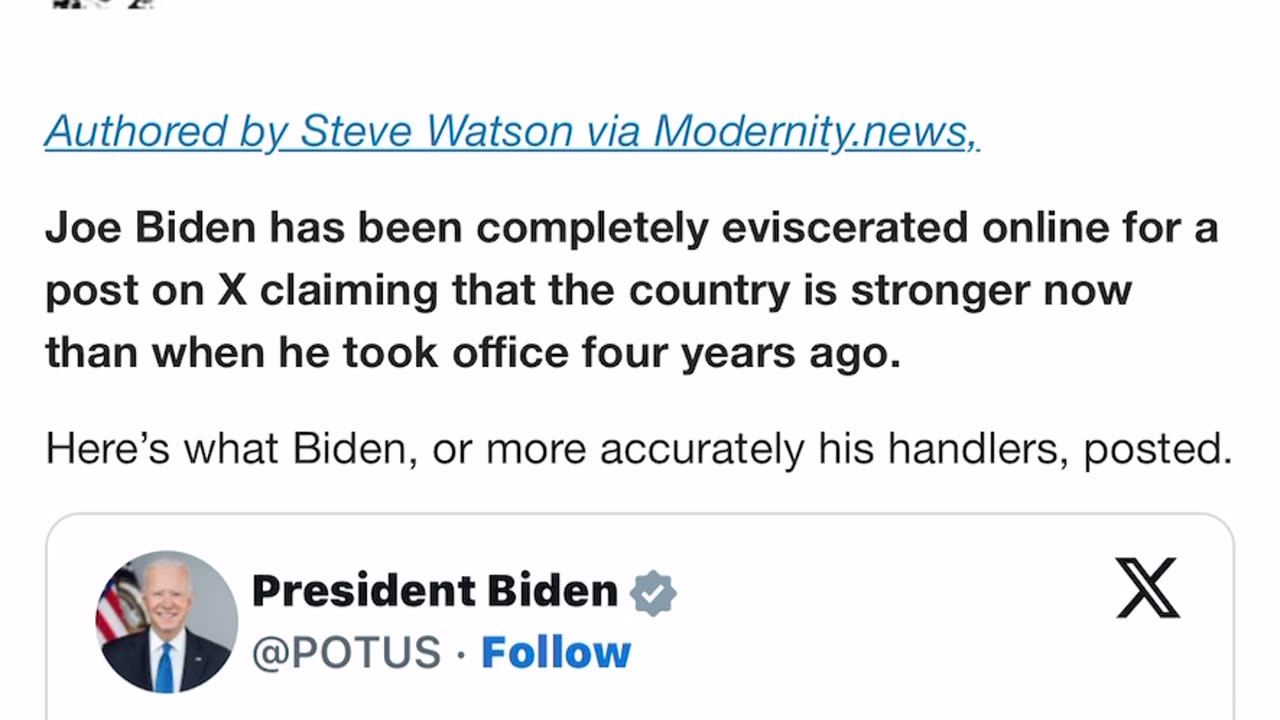Image resolution: width=1280 pixels, height=720 pixels.
Task: Click the partially visible image at top
Action: point(104,4)
